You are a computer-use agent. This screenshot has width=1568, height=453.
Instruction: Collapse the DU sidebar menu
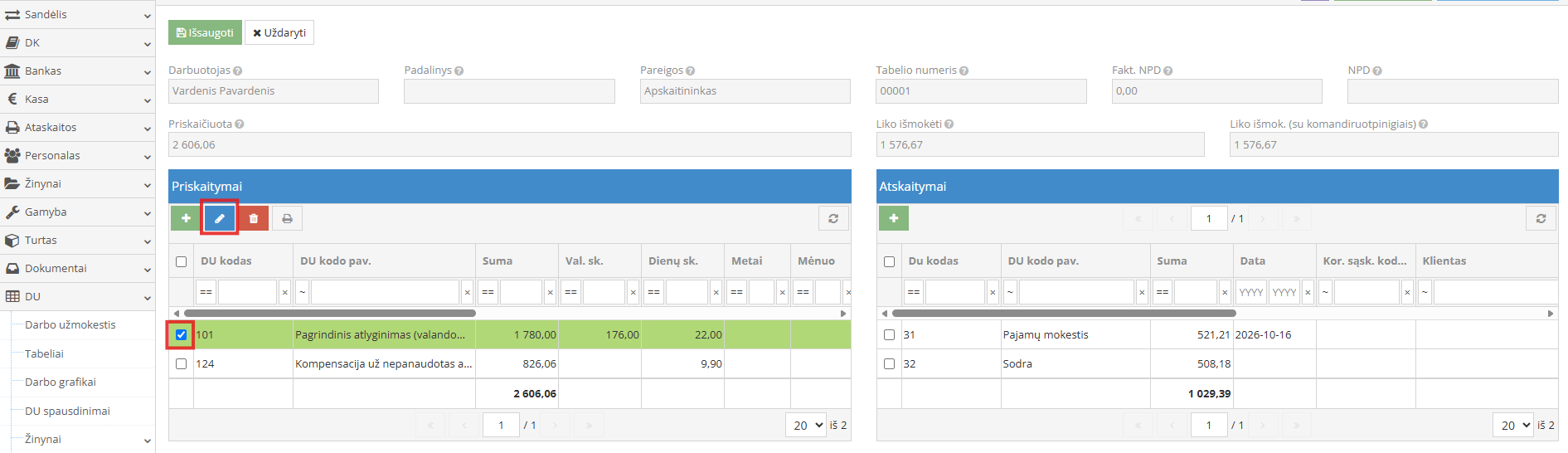(x=77, y=296)
